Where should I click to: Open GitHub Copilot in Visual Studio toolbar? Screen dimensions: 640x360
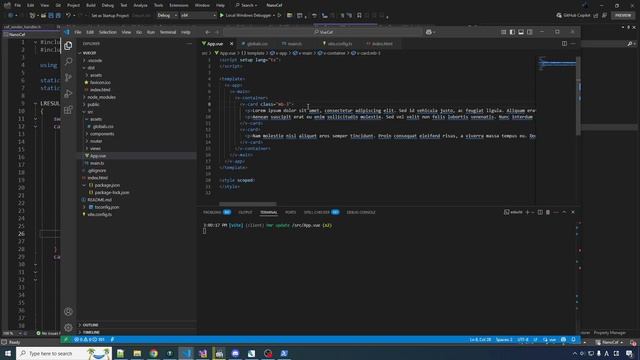(573, 16)
